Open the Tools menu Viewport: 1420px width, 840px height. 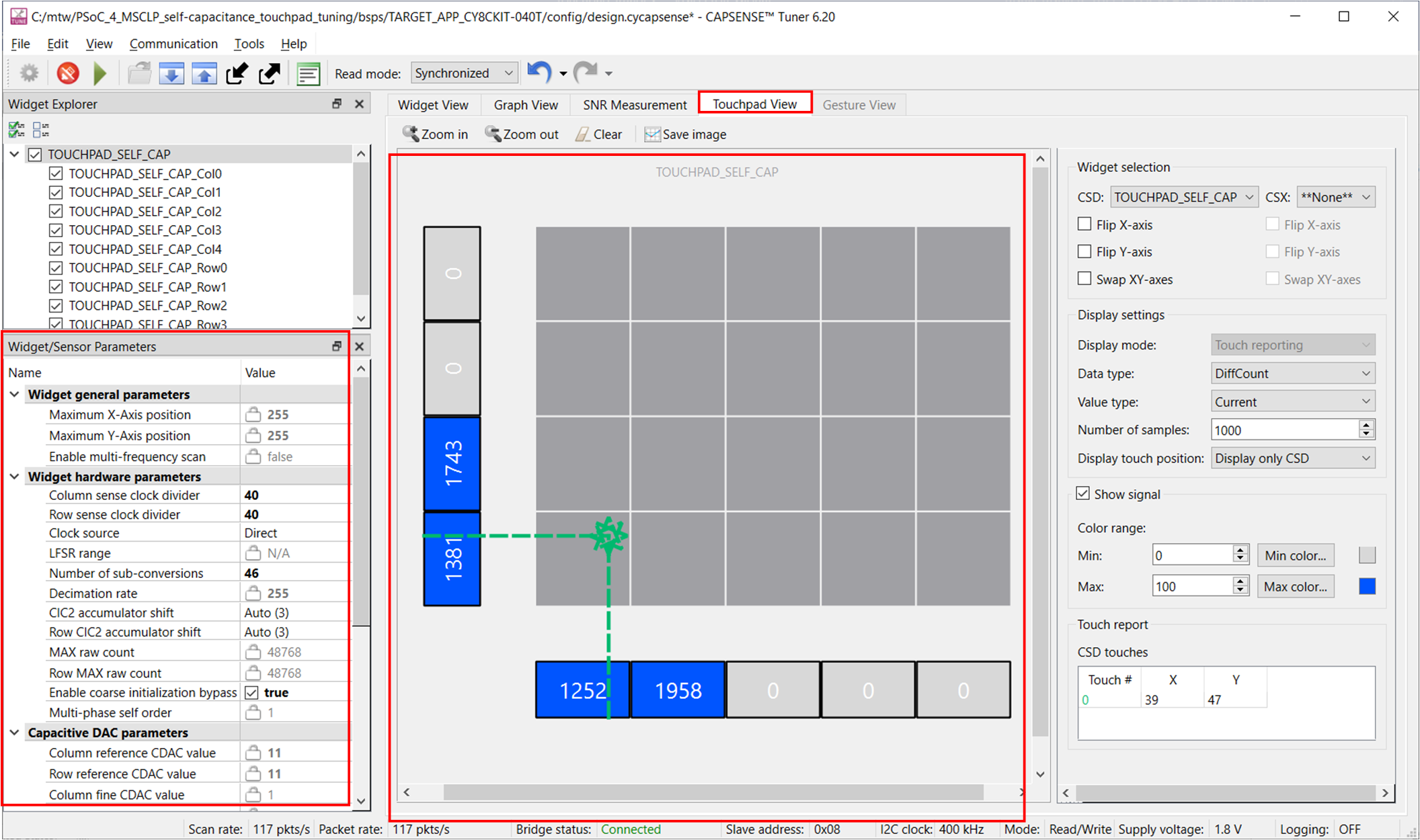point(249,44)
